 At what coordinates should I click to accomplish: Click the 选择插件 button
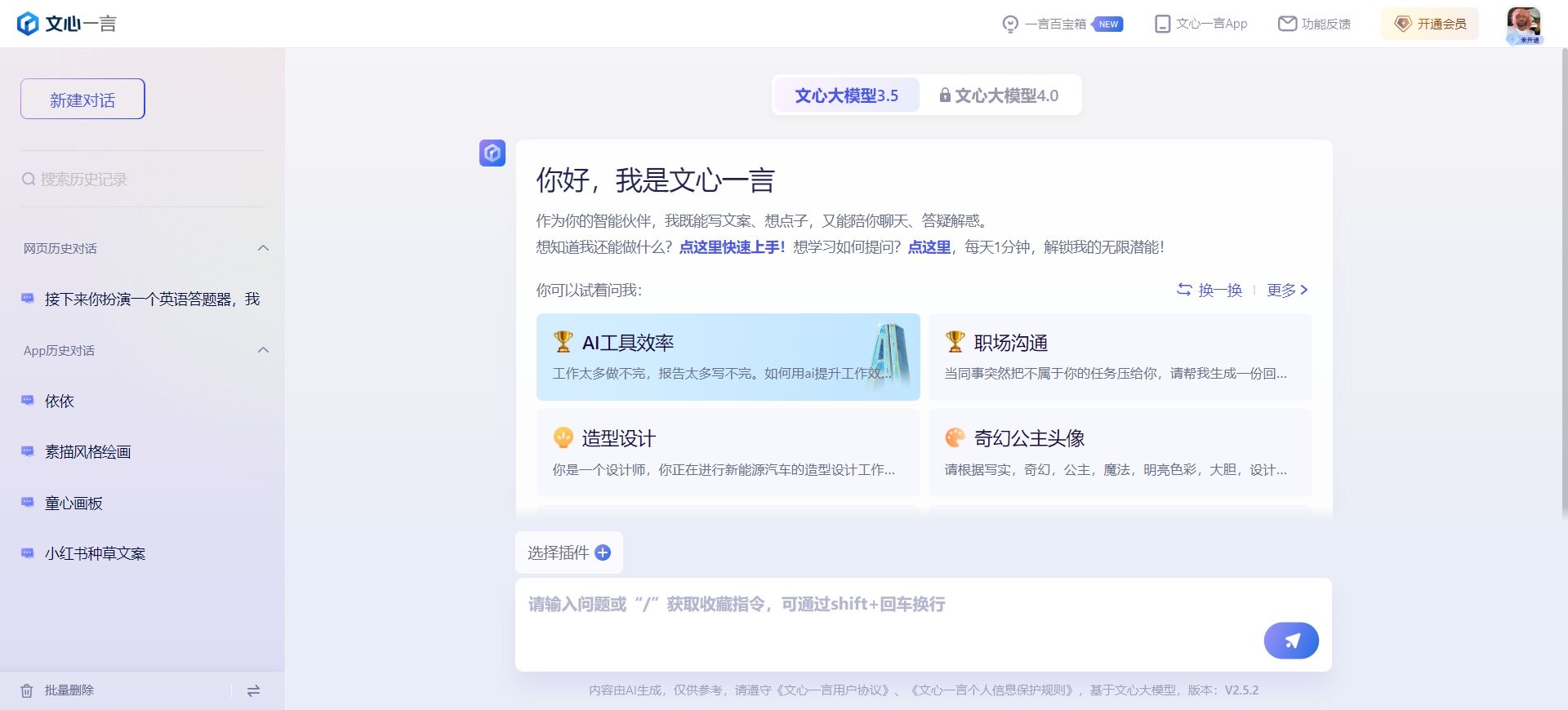[569, 552]
